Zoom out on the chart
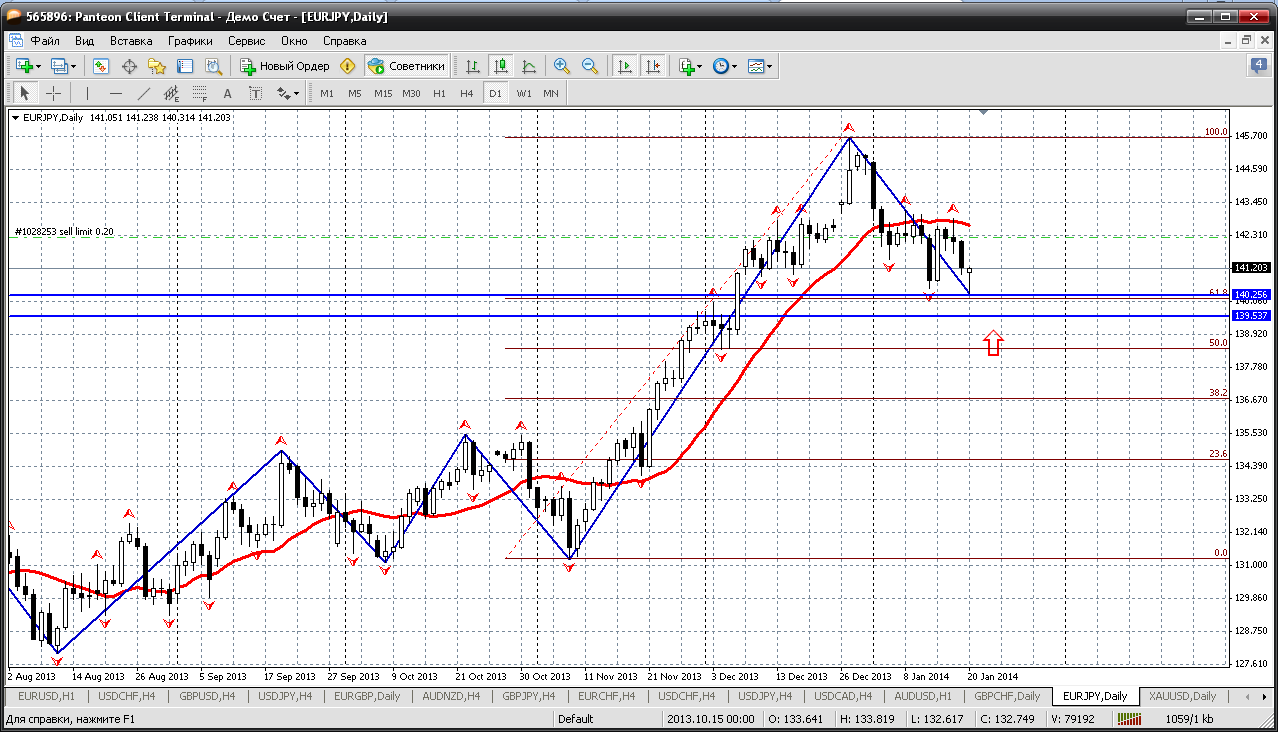Viewport: 1278px width, 732px height. [590, 66]
